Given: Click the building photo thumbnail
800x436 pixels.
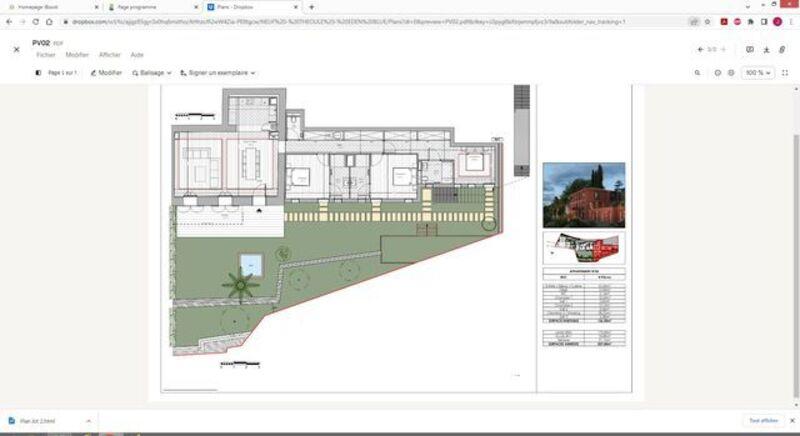Looking at the screenshot, I should (583, 195).
